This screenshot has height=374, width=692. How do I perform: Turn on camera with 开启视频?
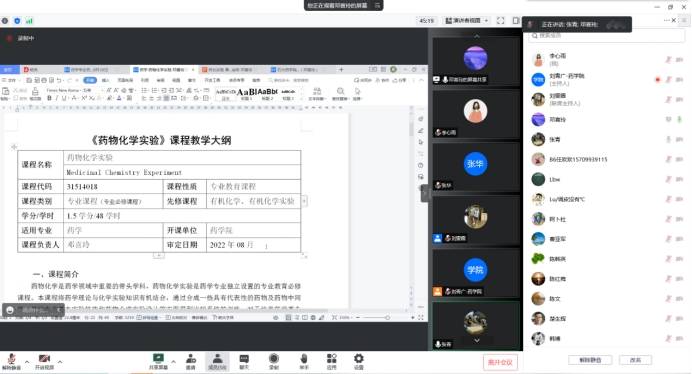[x=44, y=362]
